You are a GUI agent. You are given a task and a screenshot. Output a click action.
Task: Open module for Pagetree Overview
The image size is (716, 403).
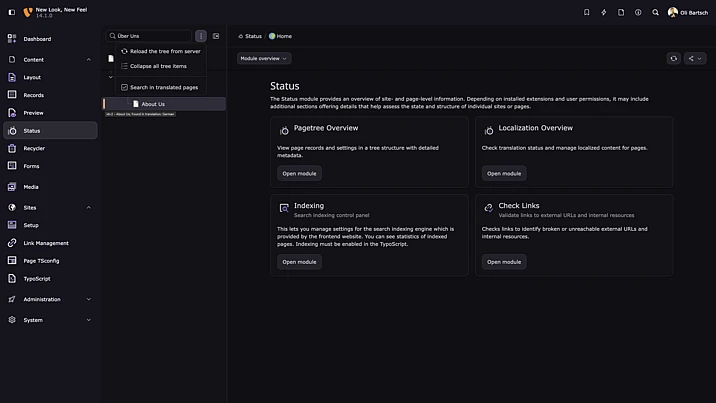click(x=299, y=173)
